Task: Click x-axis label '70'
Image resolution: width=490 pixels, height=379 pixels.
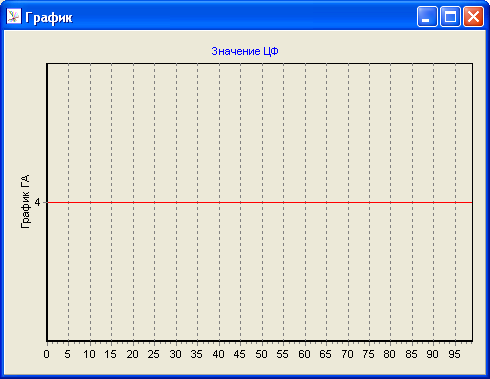Action: (347, 354)
